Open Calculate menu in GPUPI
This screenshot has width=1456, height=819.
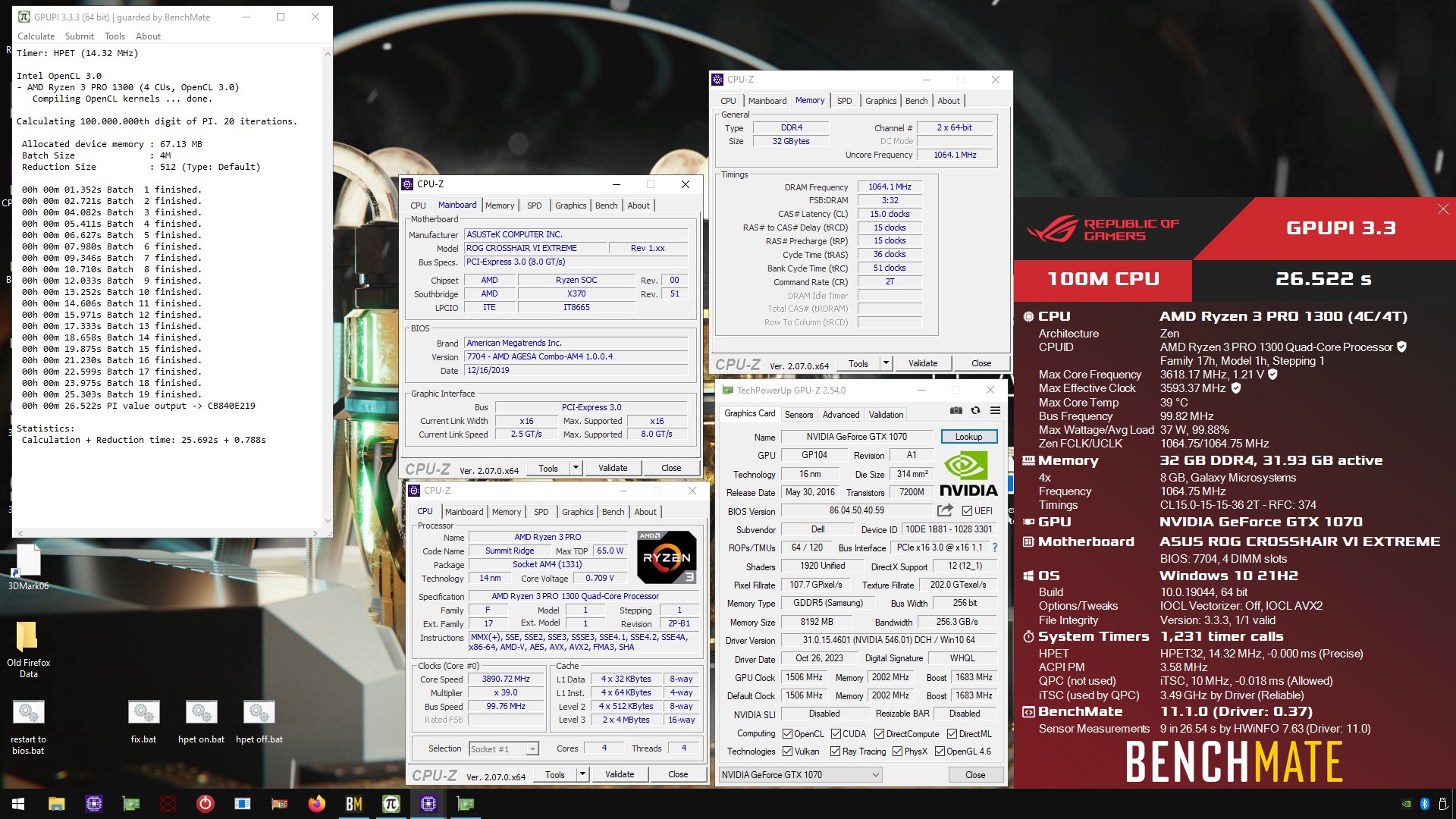pyautogui.click(x=36, y=36)
